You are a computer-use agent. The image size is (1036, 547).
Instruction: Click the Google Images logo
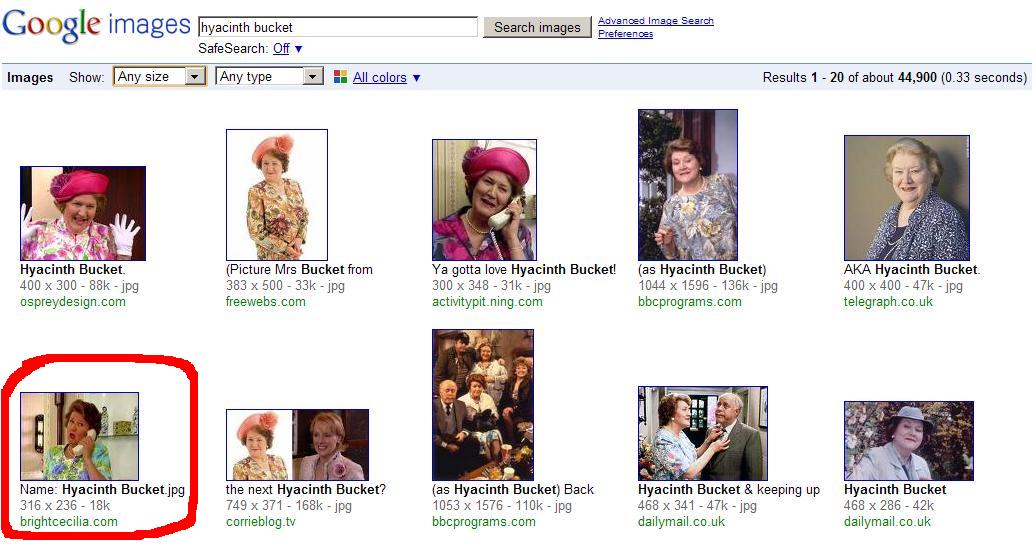[x=95, y=27]
